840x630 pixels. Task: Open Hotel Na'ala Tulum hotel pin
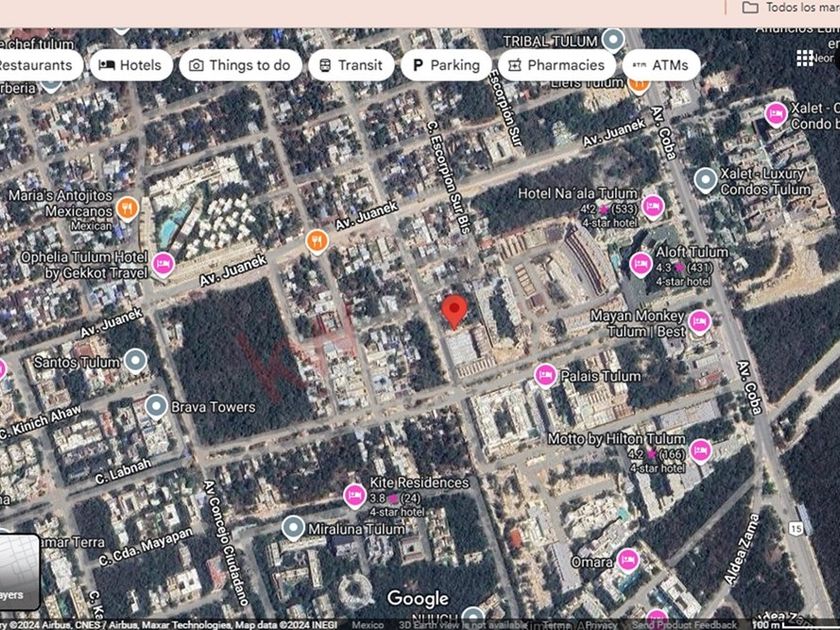point(652,206)
